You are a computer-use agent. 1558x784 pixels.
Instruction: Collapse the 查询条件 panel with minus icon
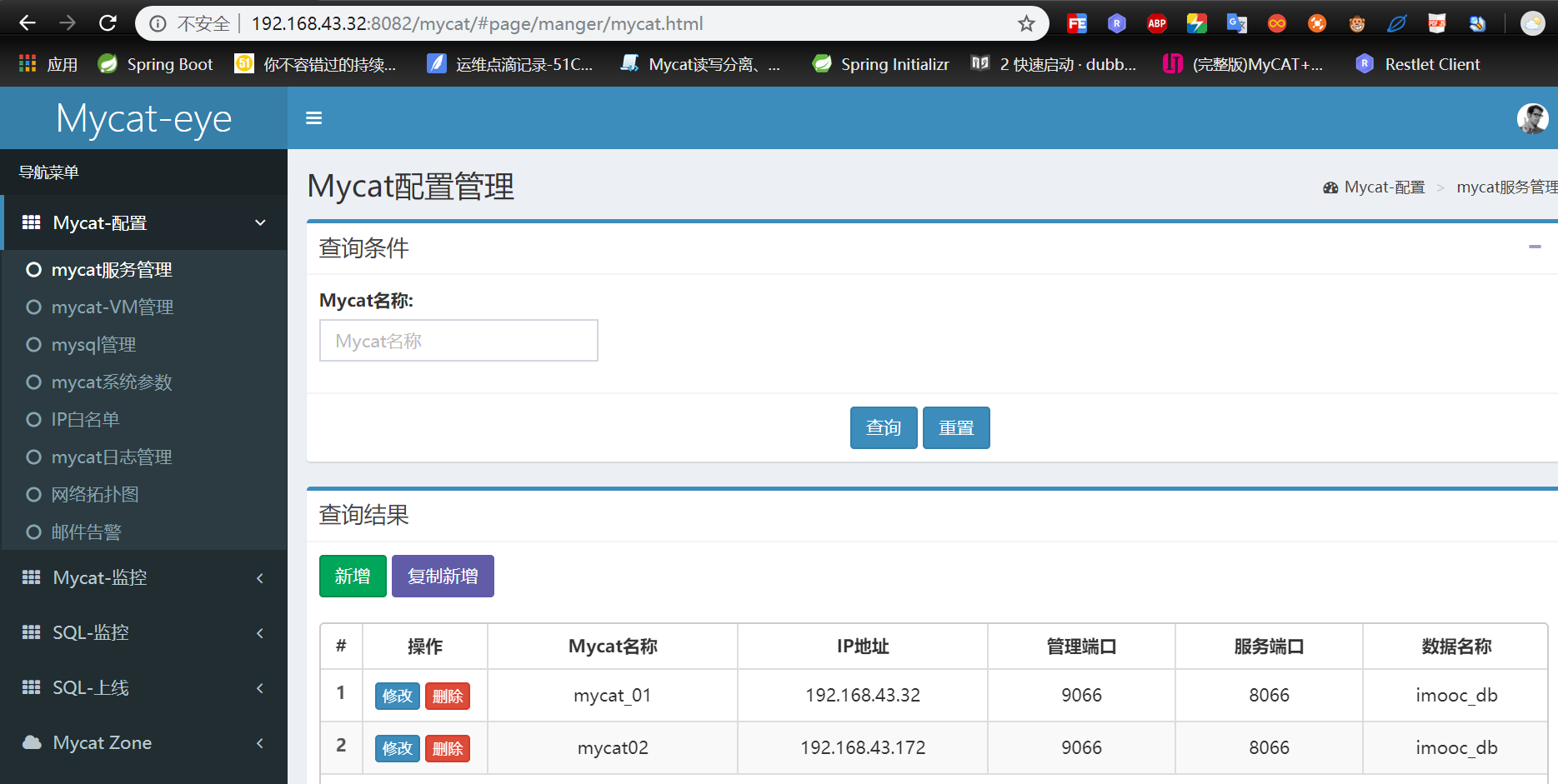pyautogui.click(x=1535, y=247)
